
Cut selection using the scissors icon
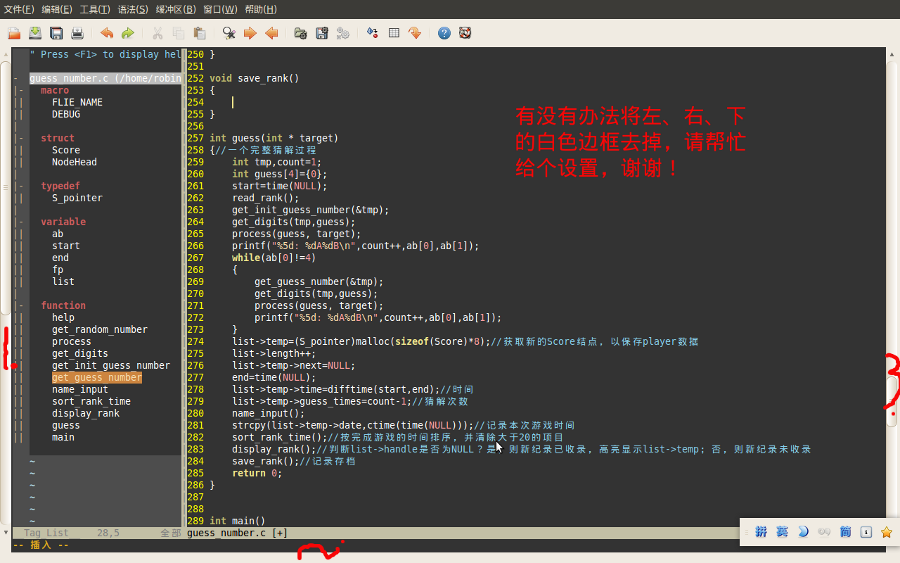click(157, 33)
